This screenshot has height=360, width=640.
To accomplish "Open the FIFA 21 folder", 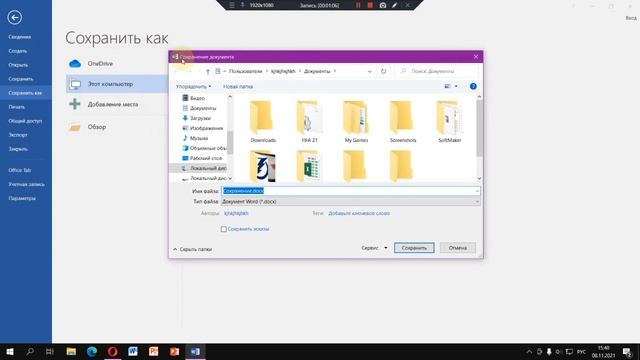I will coord(309,122).
